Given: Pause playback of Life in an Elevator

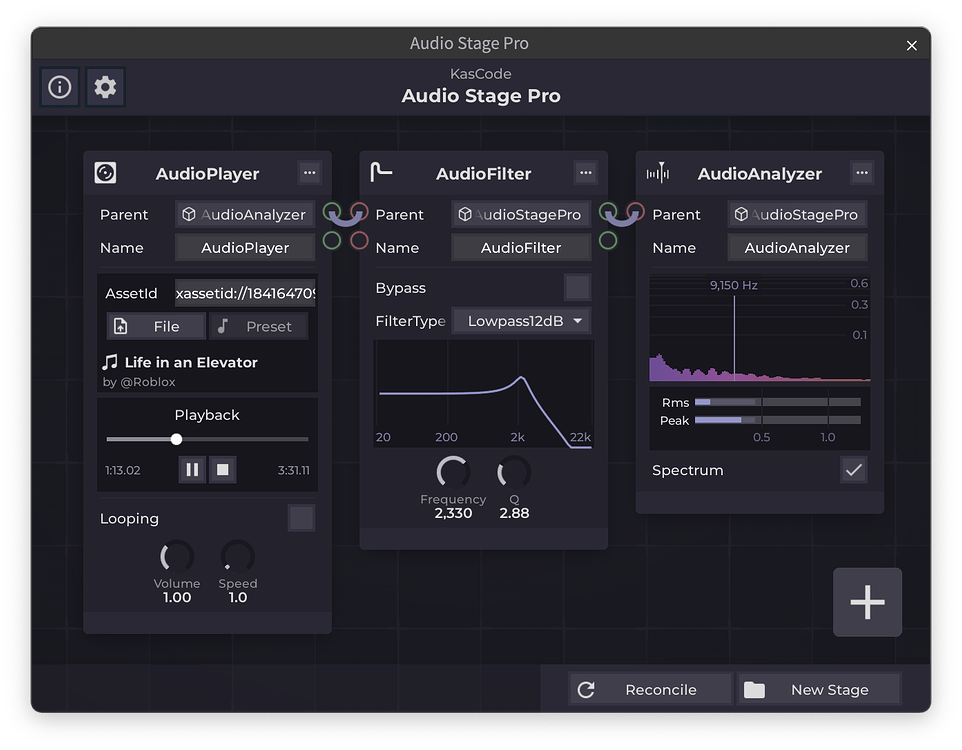Looking at the screenshot, I should 191,469.
